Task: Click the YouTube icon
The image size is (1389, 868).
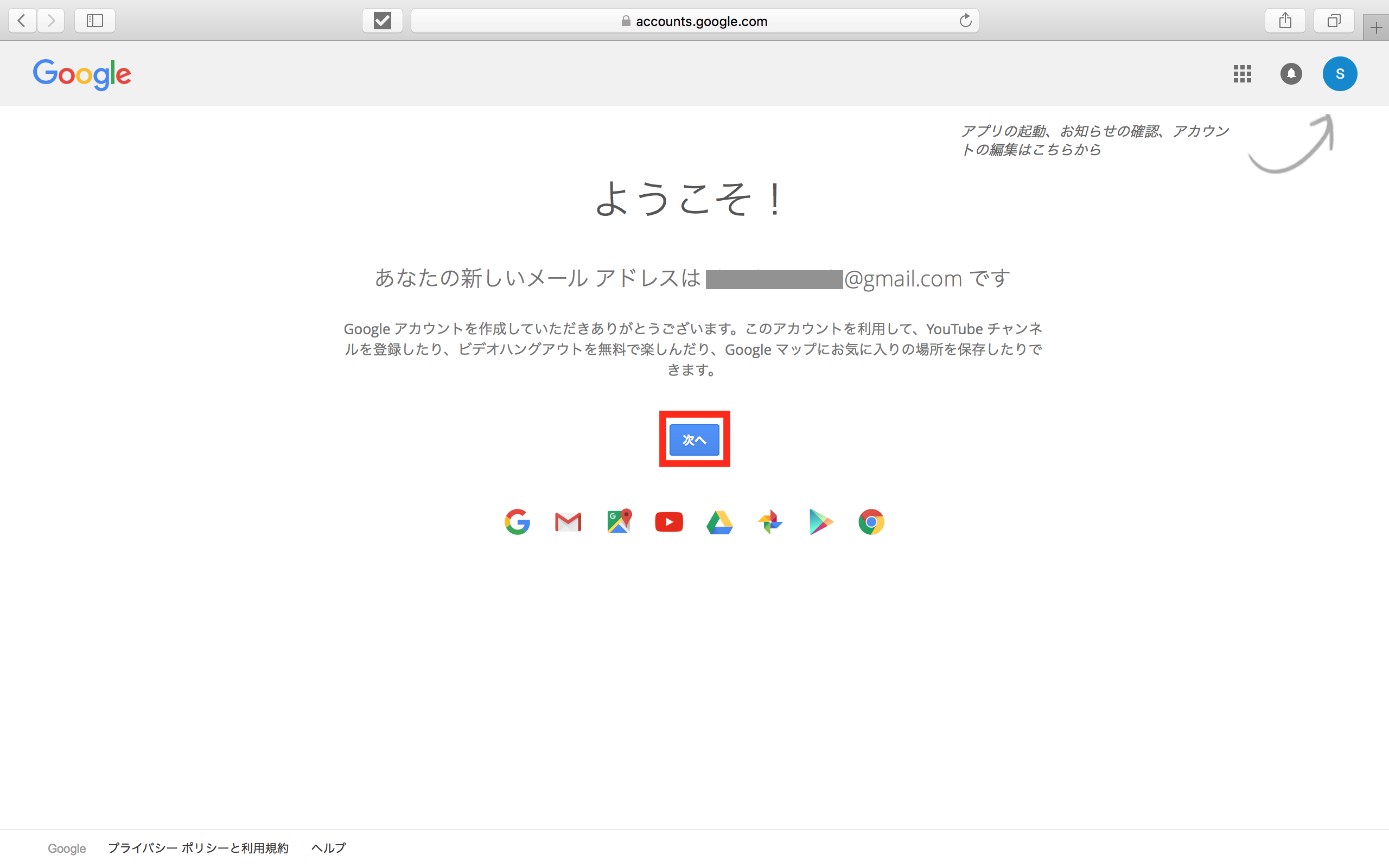Action: point(668,522)
